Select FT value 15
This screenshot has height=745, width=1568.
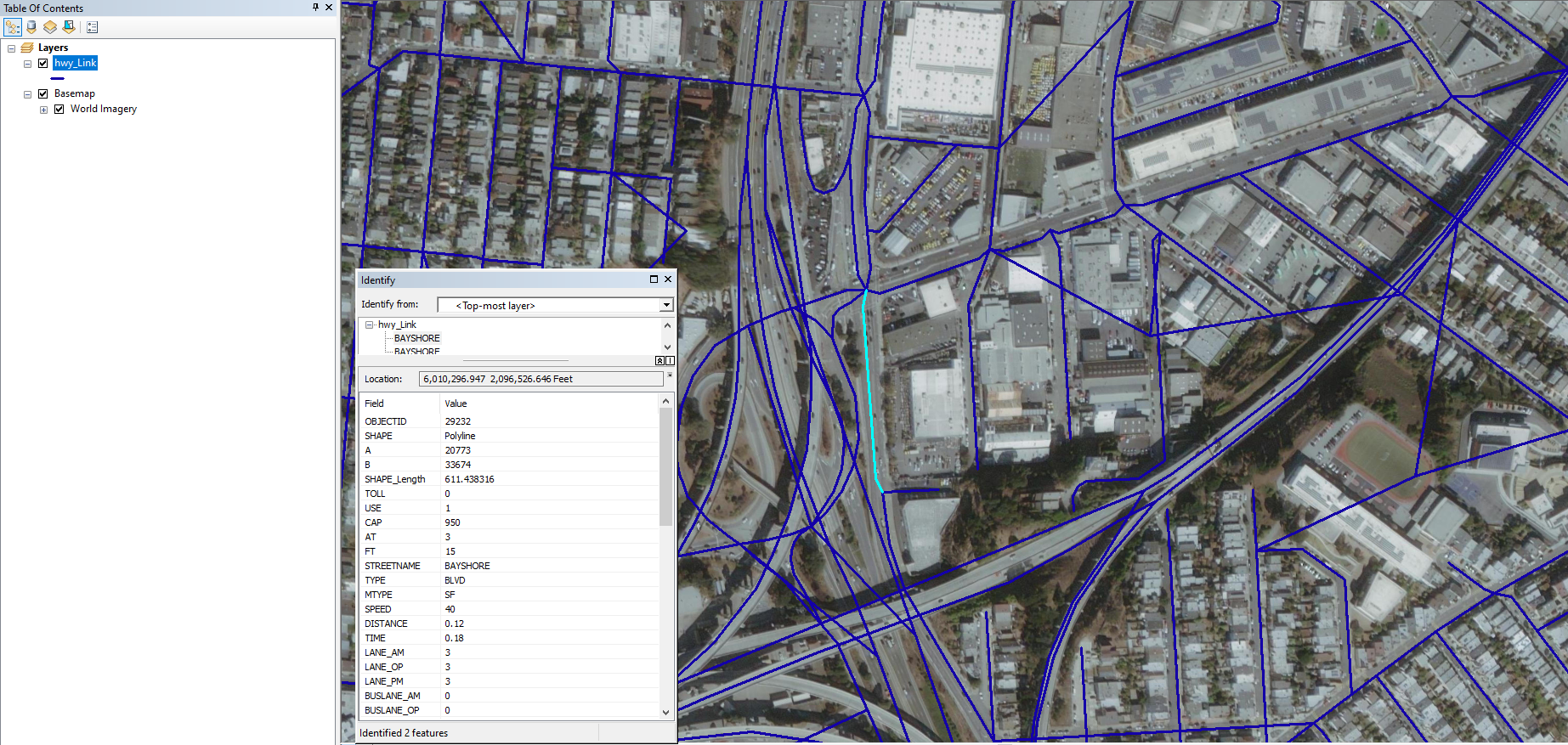pos(450,551)
